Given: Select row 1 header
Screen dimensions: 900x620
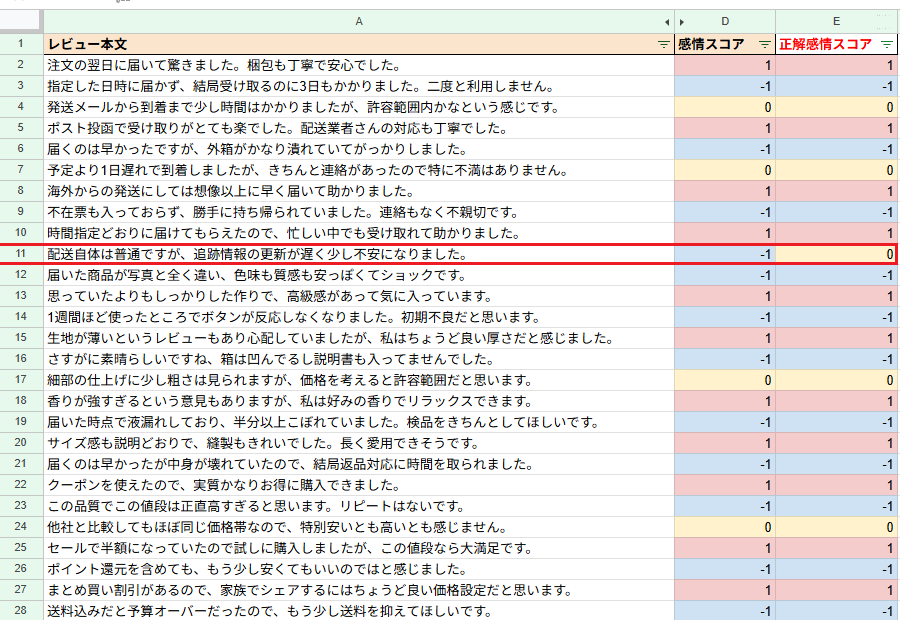Looking at the screenshot, I should [21, 44].
